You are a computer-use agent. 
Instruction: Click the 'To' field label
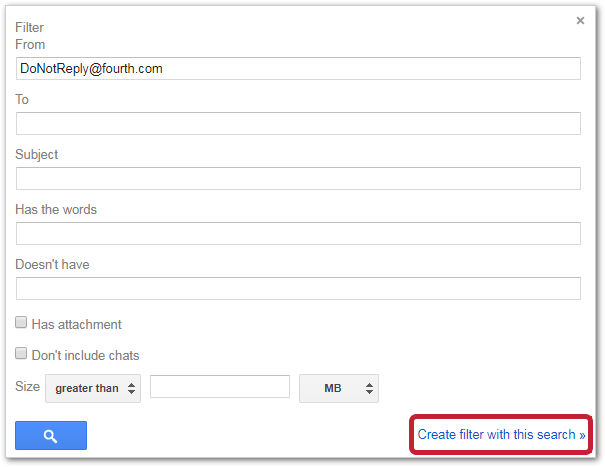[23, 99]
